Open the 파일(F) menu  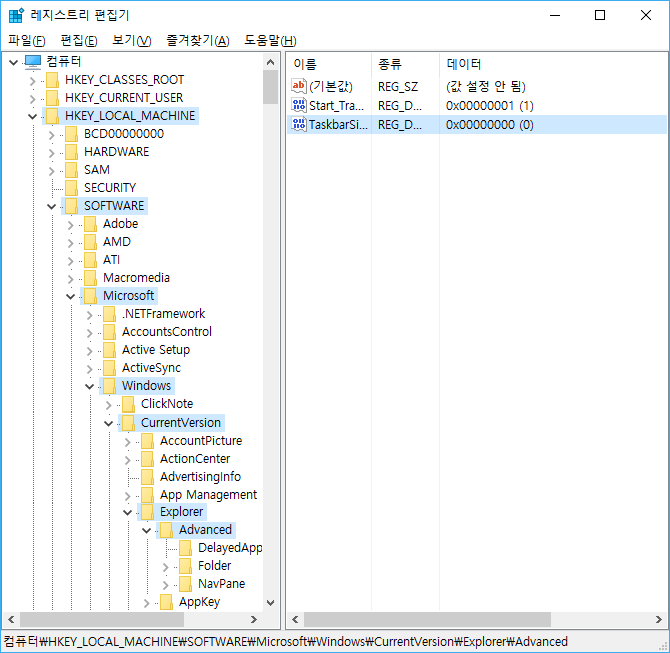[26, 41]
